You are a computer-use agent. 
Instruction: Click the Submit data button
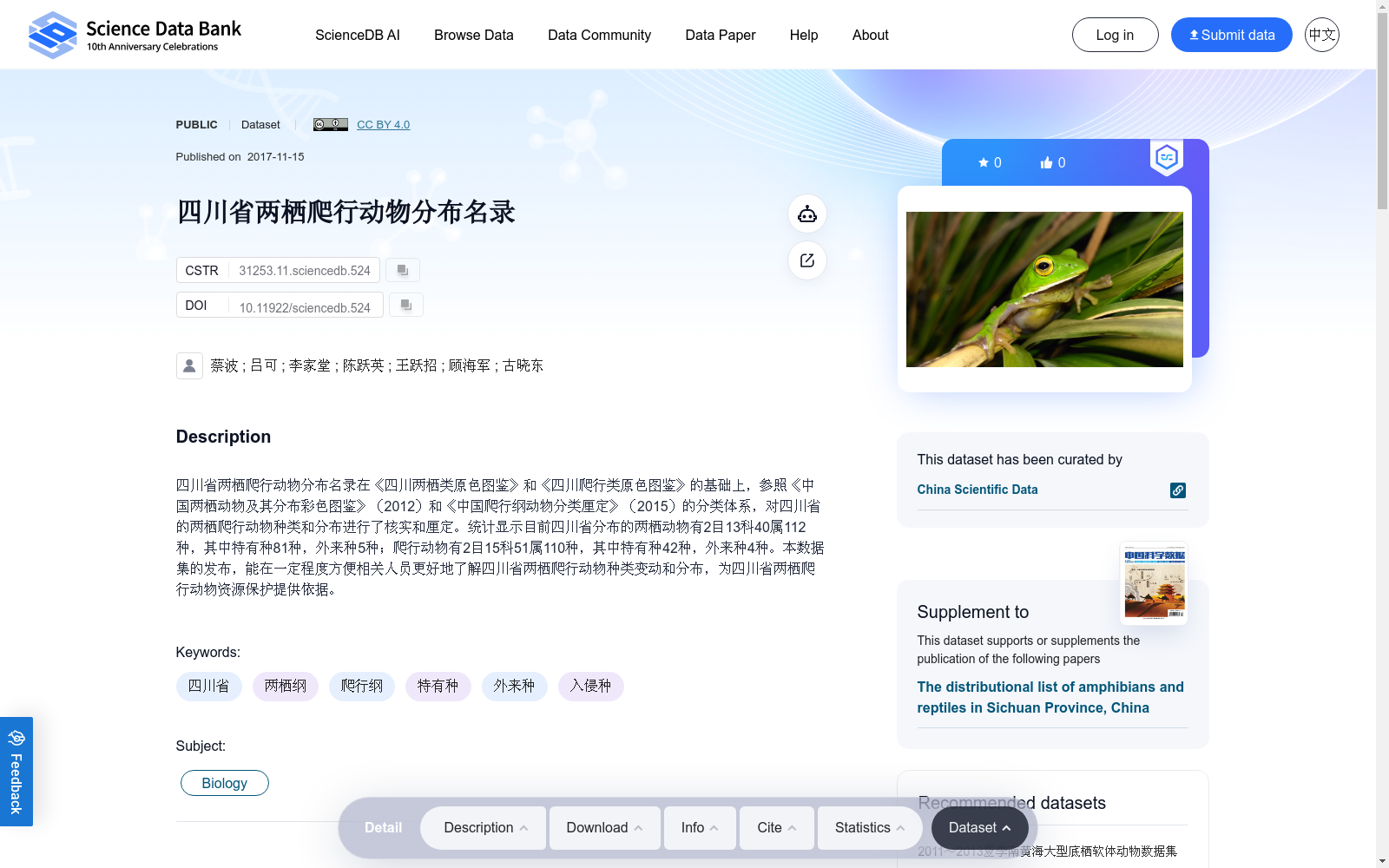(1232, 35)
